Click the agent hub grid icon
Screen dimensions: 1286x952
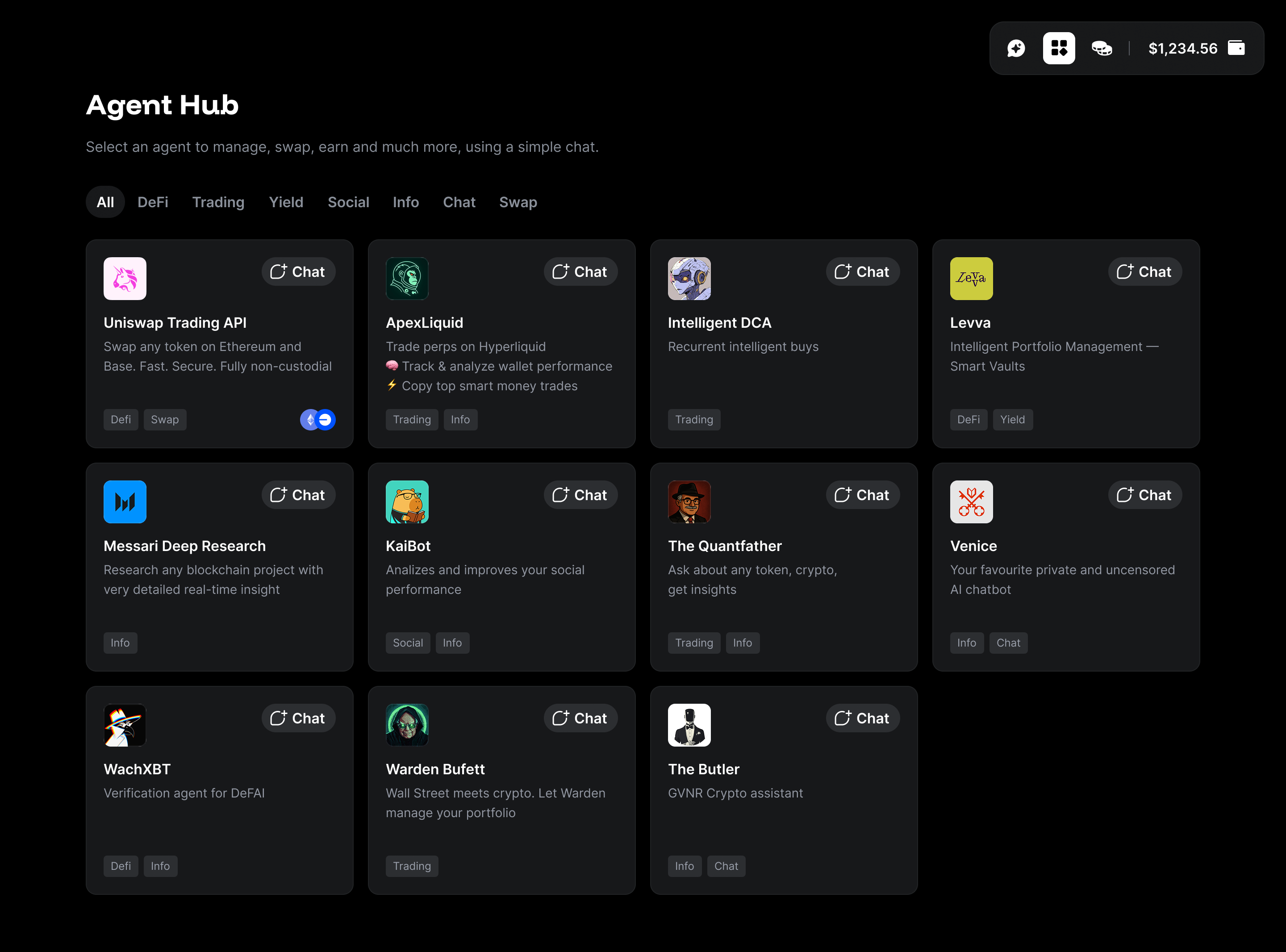pyautogui.click(x=1058, y=48)
